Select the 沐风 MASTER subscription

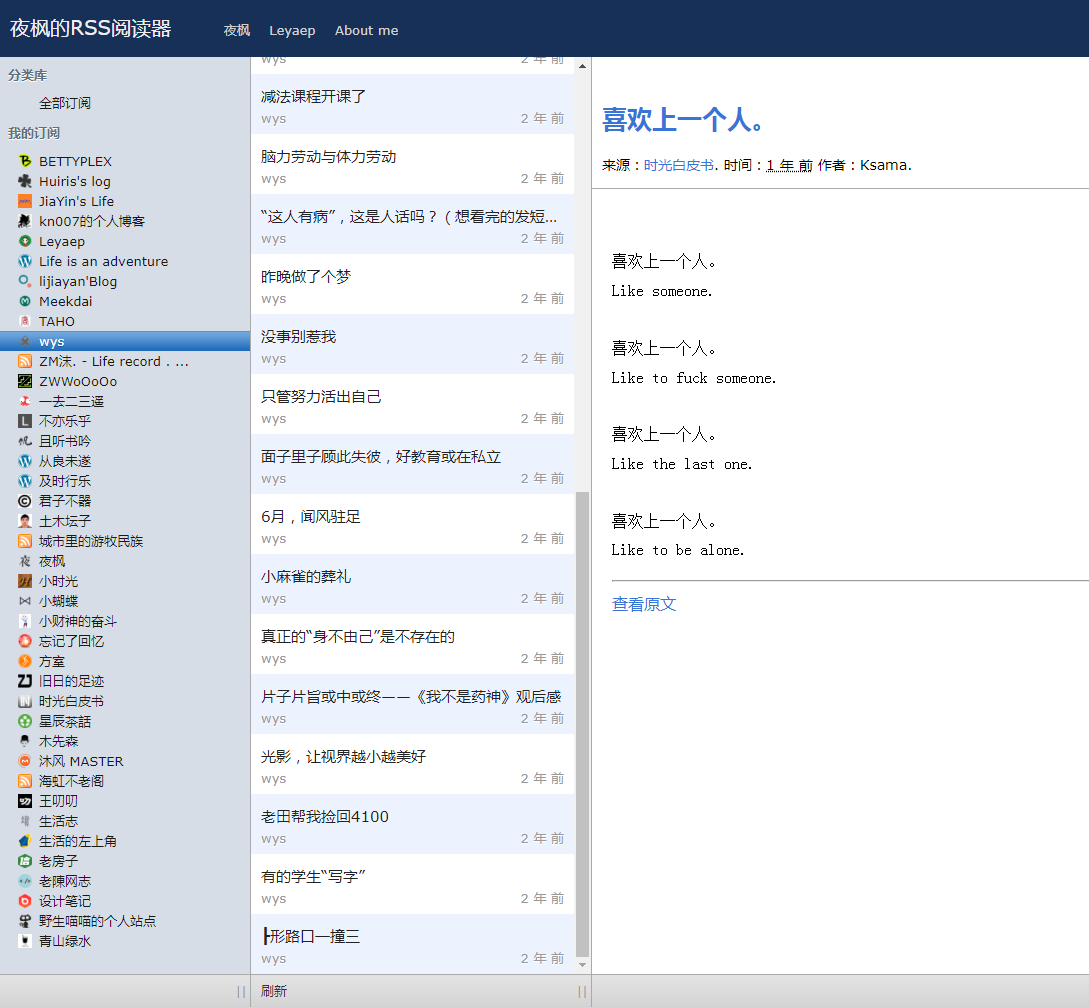[x=81, y=761]
